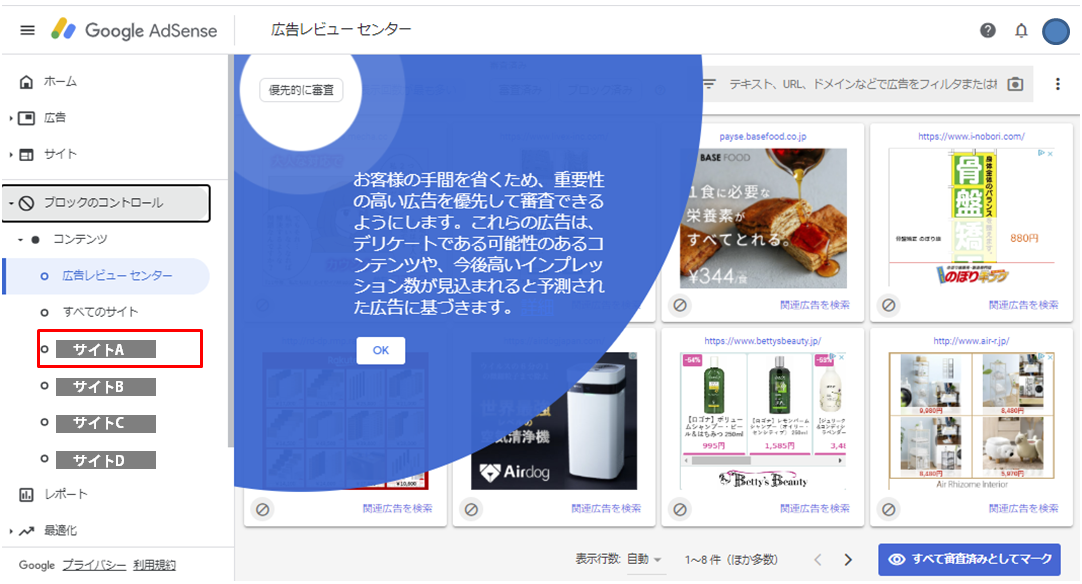
Task: Expand the 広告 section arrow
Action: tap(11, 118)
